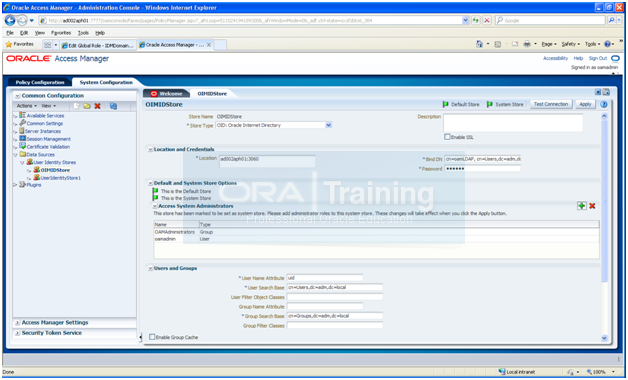Collapse the Common Configuration panel
This screenshot has width=628, height=380.
click(x=18, y=96)
